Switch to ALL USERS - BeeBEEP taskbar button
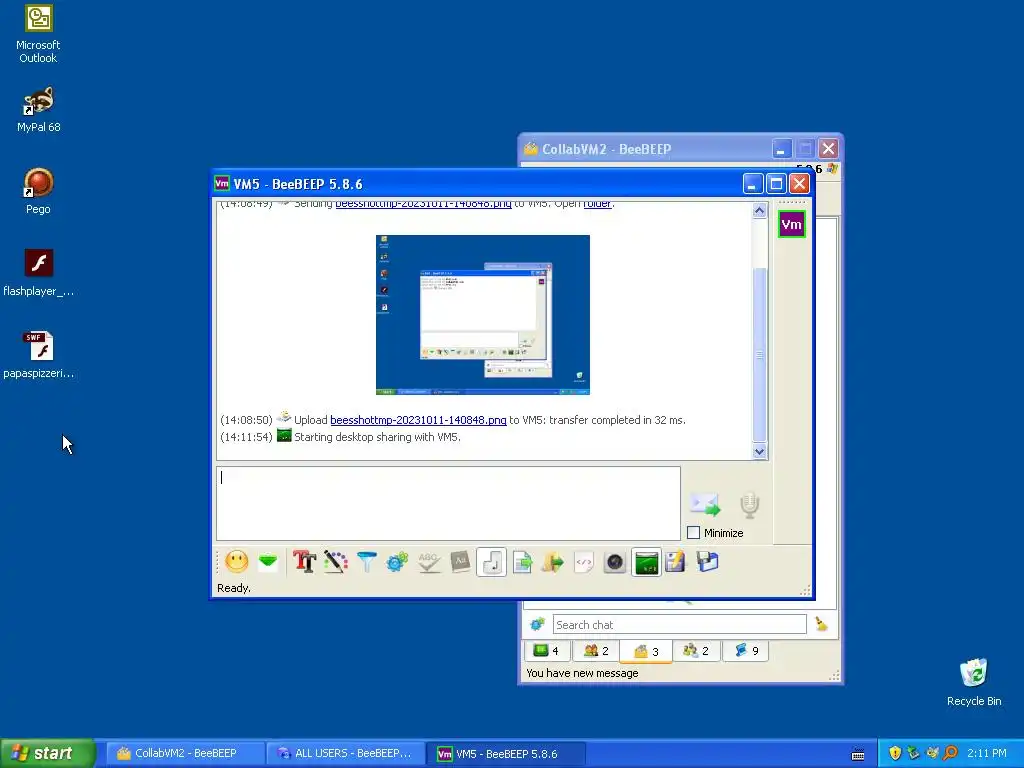Image resolution: width=1024 pixels, height=768 pixels. [x=345, y=753]
